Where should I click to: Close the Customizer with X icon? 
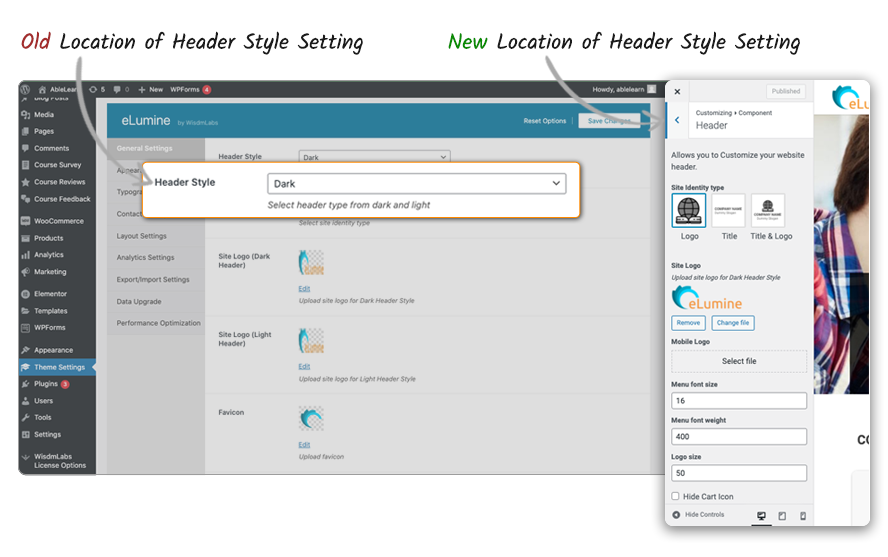click(x=677, y=91)
